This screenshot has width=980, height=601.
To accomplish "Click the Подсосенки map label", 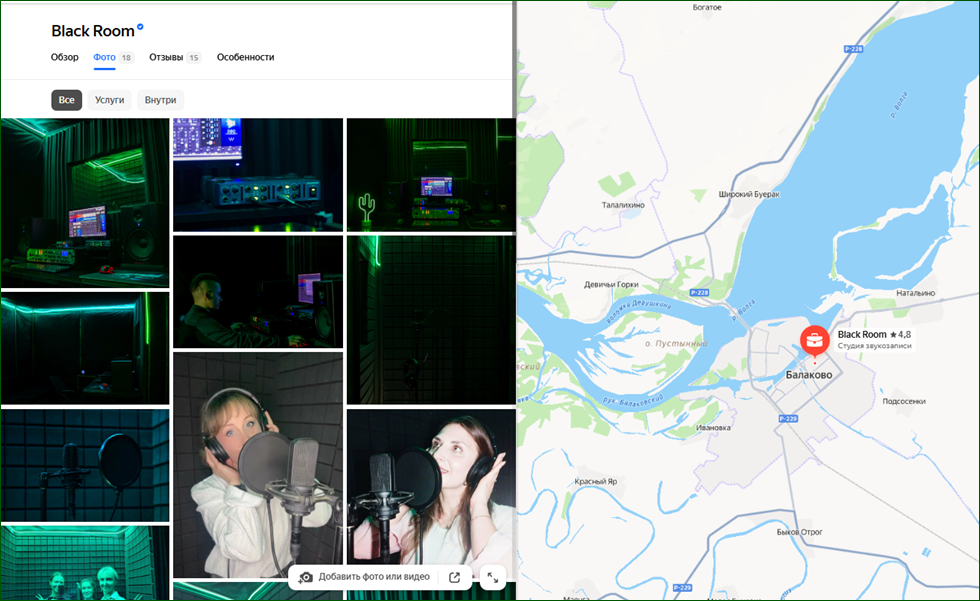I will point(904,401).
